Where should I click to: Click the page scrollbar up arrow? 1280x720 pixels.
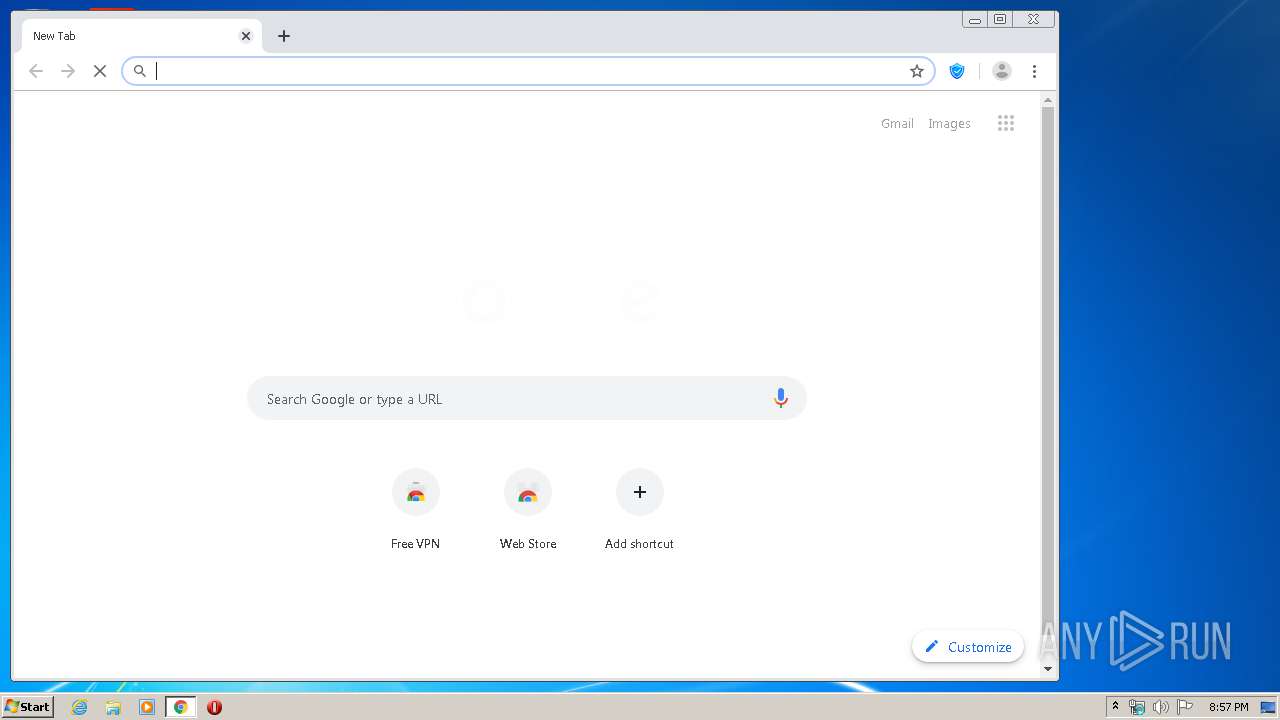pos(1048,100)
